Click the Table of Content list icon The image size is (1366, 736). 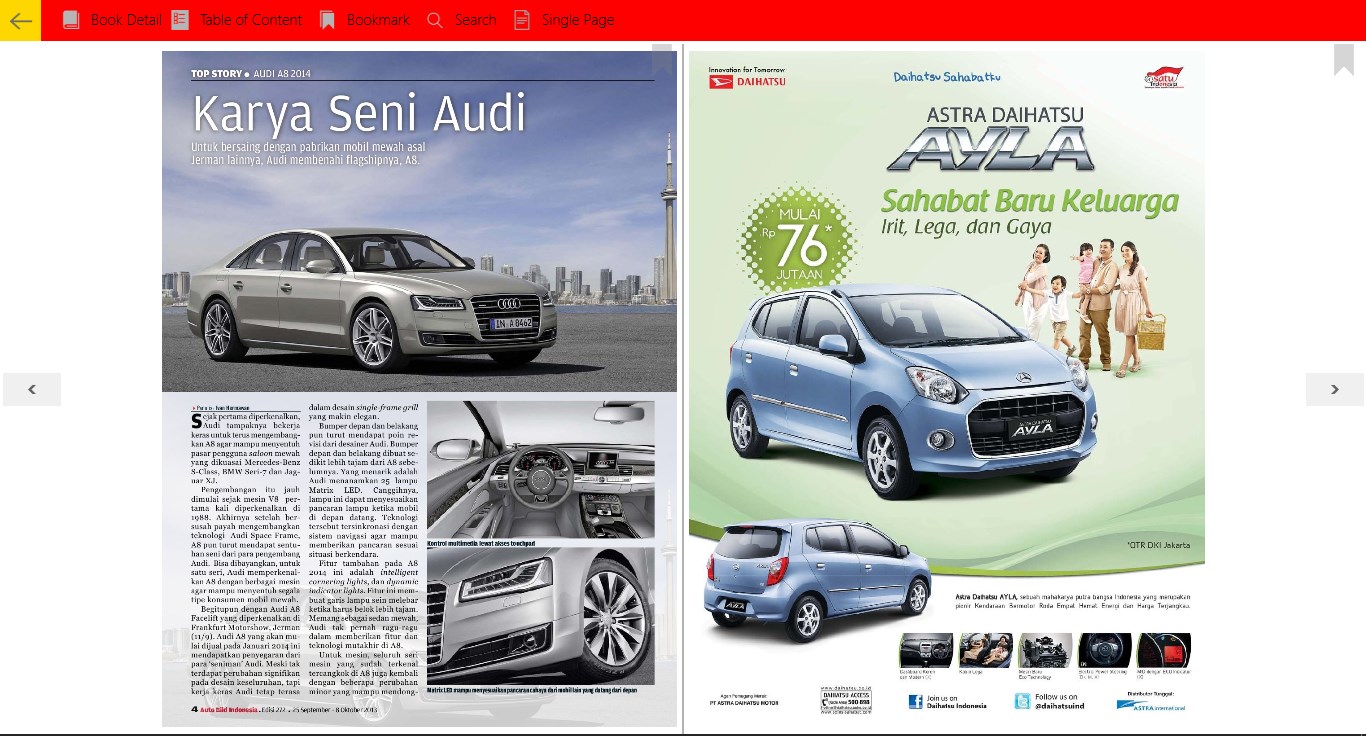[x=180, y=20]
